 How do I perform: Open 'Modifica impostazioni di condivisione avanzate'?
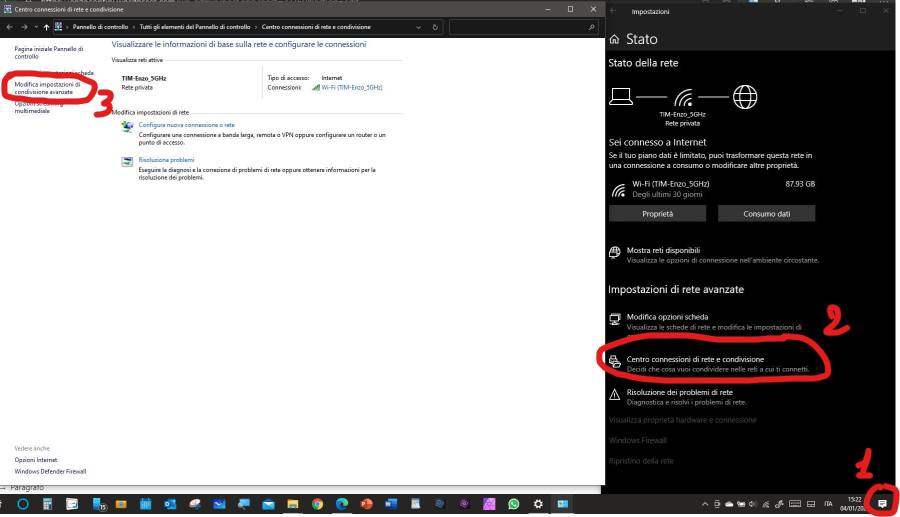point(47,88)
